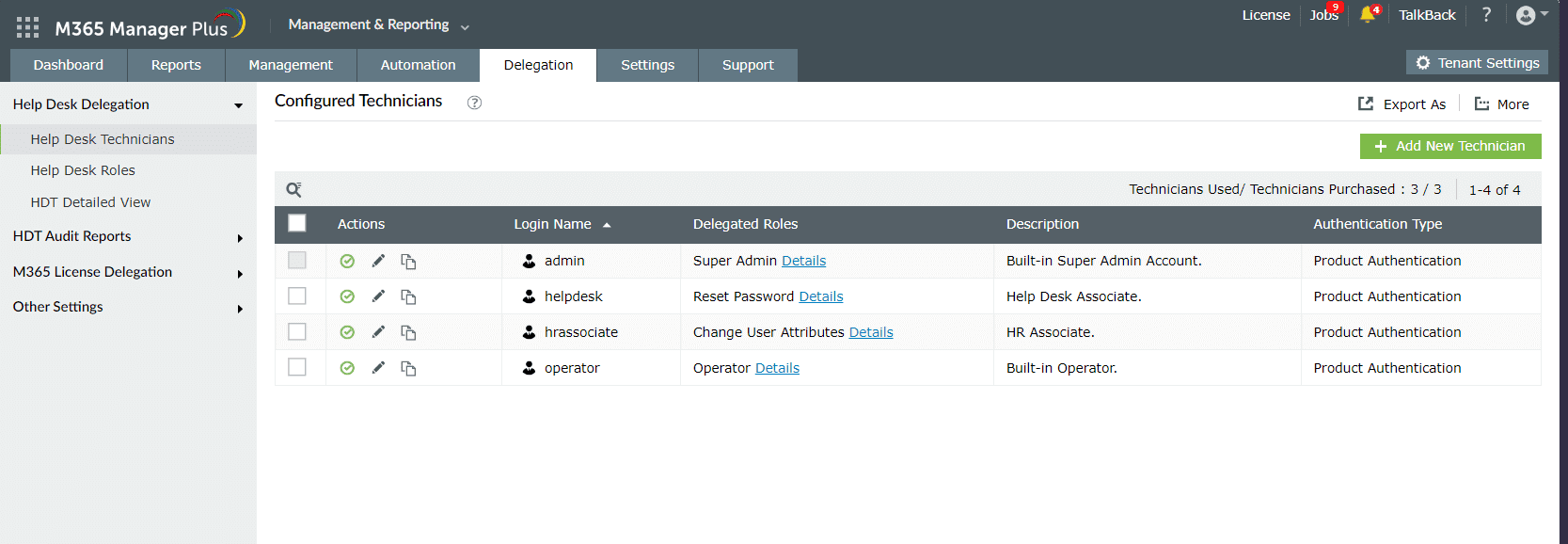Click the user account avatar icon
This screenshot has width=1568, height=544.
(1526, 15)
